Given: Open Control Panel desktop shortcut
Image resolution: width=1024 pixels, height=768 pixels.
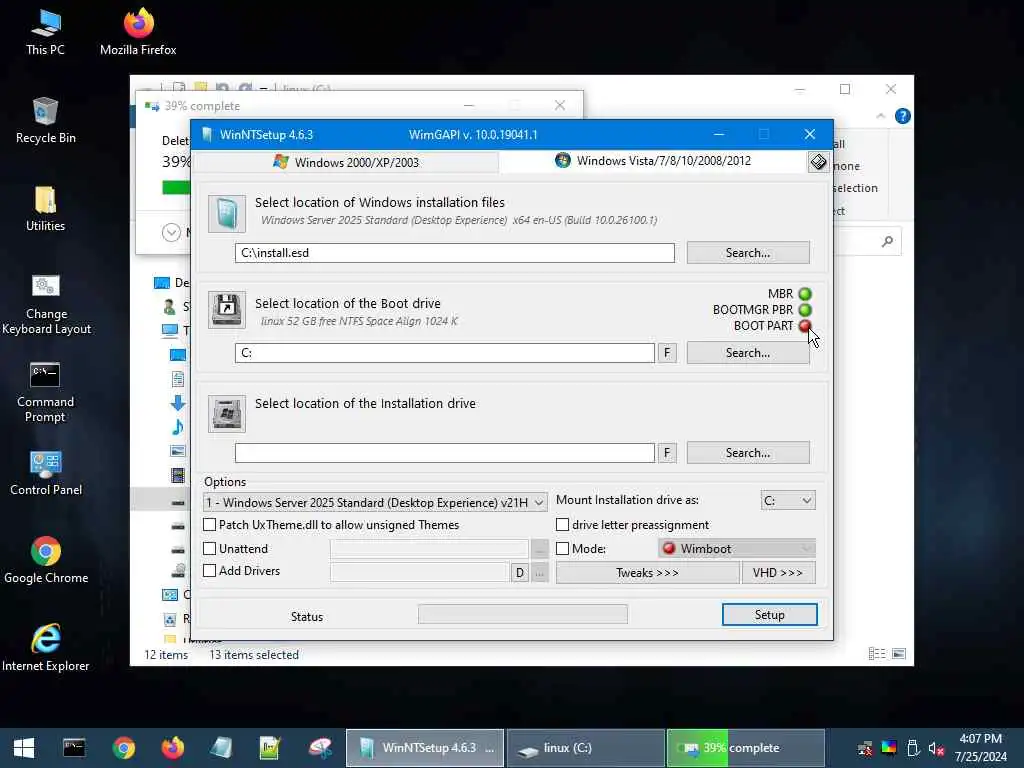Looking at the screenshot, I should click(x=46, y=473).
